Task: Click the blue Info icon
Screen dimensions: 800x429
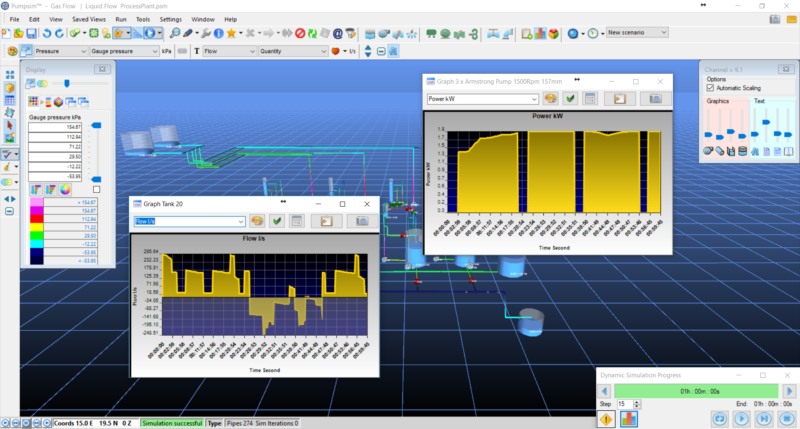Action: pos(217,33)
